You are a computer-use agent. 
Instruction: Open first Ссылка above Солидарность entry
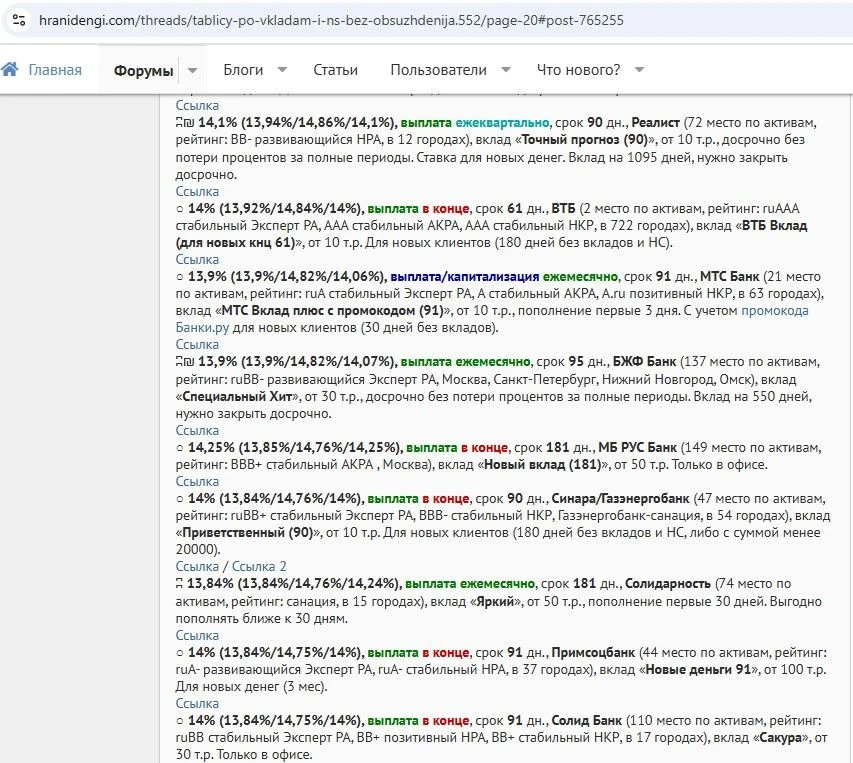(x=197, y=566)
